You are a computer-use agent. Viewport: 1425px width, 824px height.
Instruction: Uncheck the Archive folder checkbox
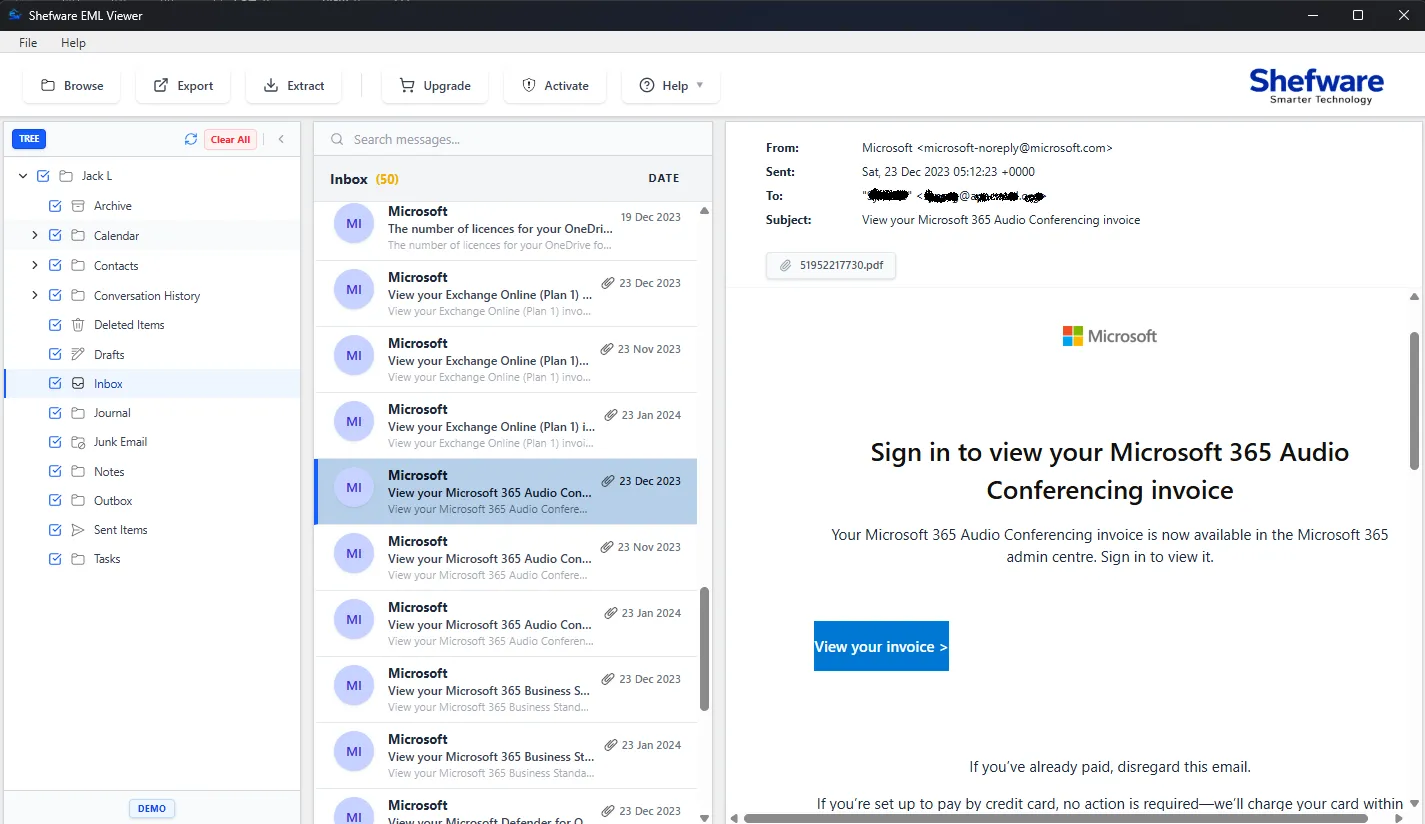coord(55,206)
